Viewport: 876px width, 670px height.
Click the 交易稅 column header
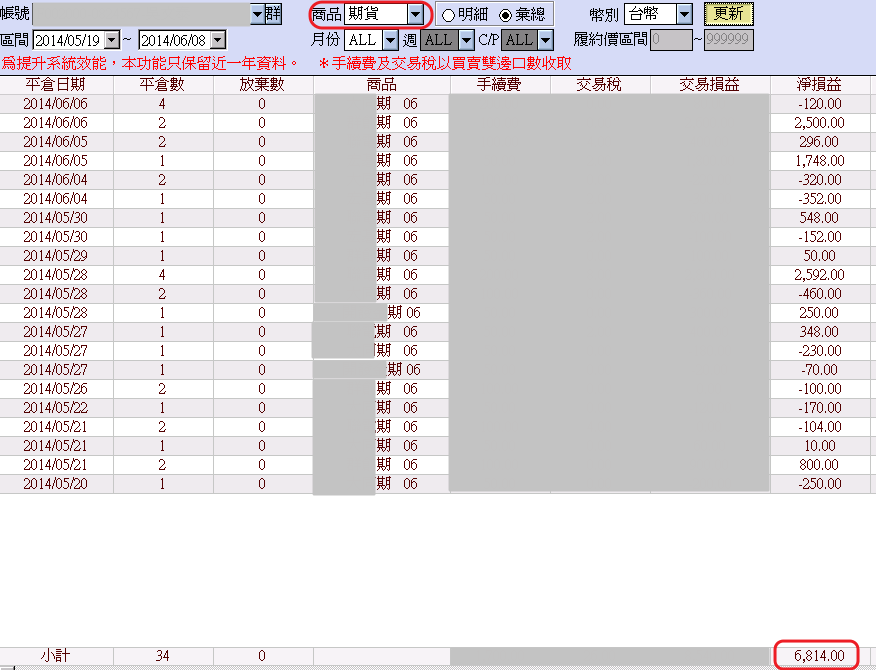click(x=599, y=85)
